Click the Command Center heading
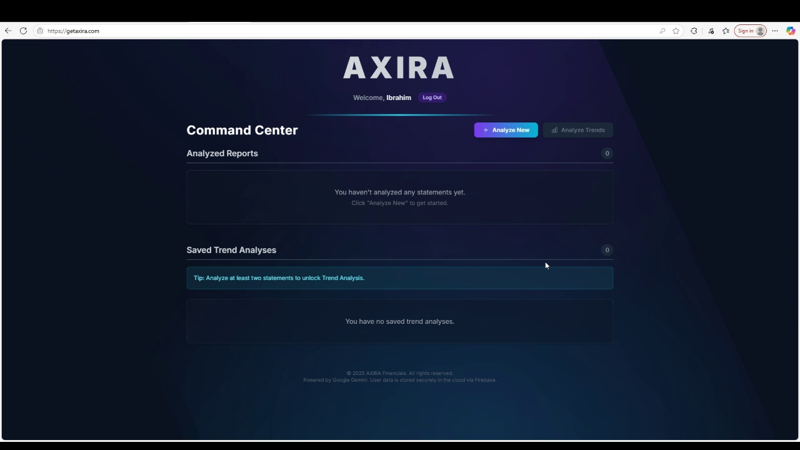 click(x=242, y=130)
